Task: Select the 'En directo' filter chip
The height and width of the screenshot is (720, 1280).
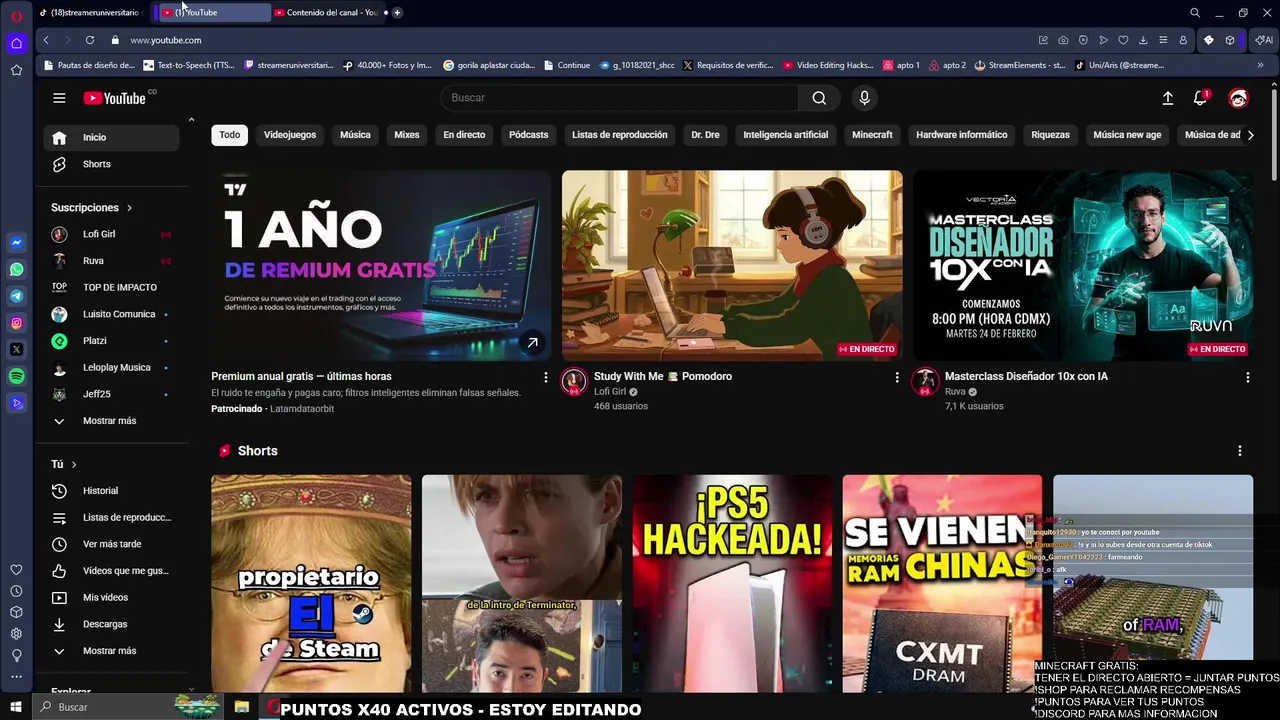Action: coord(464,135)
